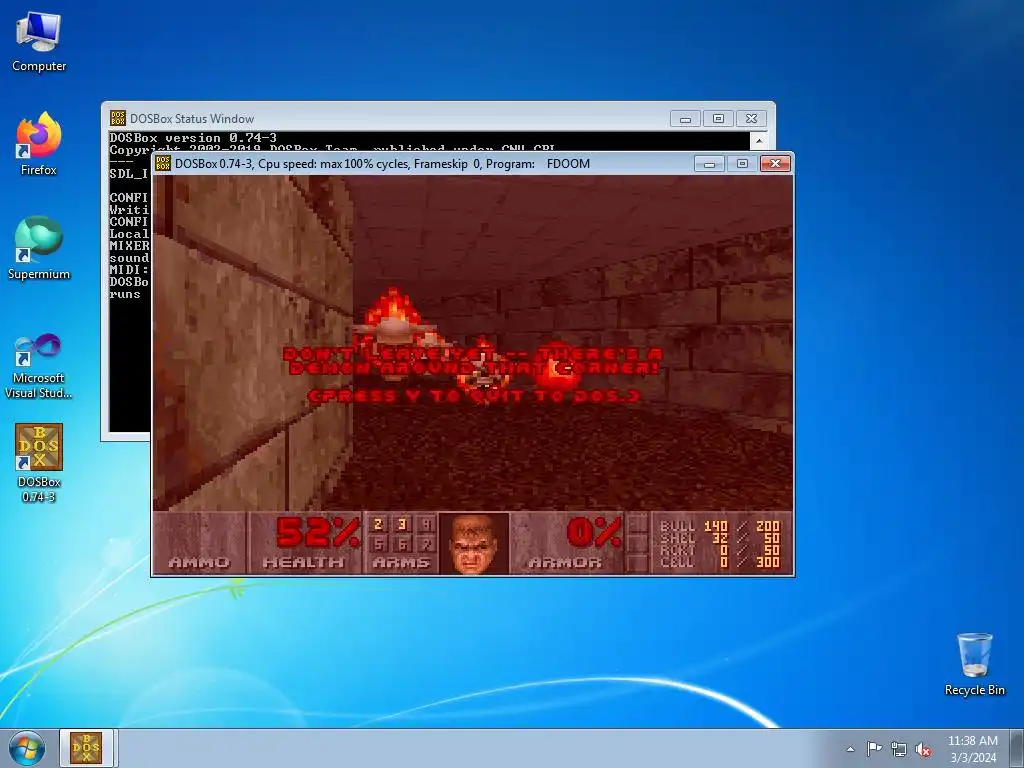Select the Recycle Bin desktop icon
The width and height of the screenshot is (1024, 768).
(974, 664)
